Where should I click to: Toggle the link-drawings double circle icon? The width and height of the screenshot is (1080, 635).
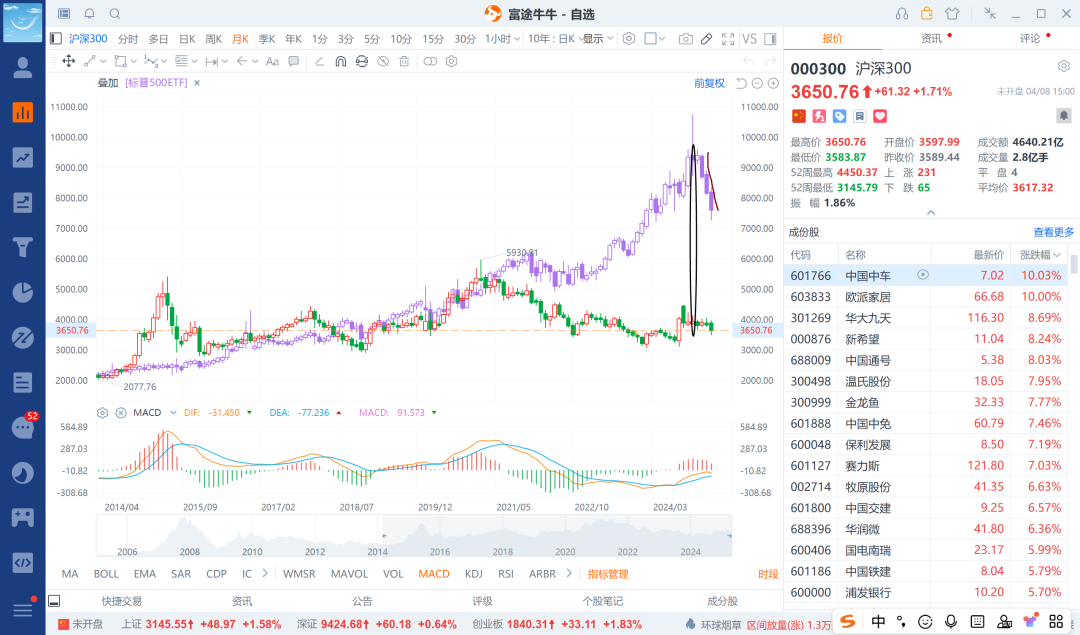click(x=430, y=61)
